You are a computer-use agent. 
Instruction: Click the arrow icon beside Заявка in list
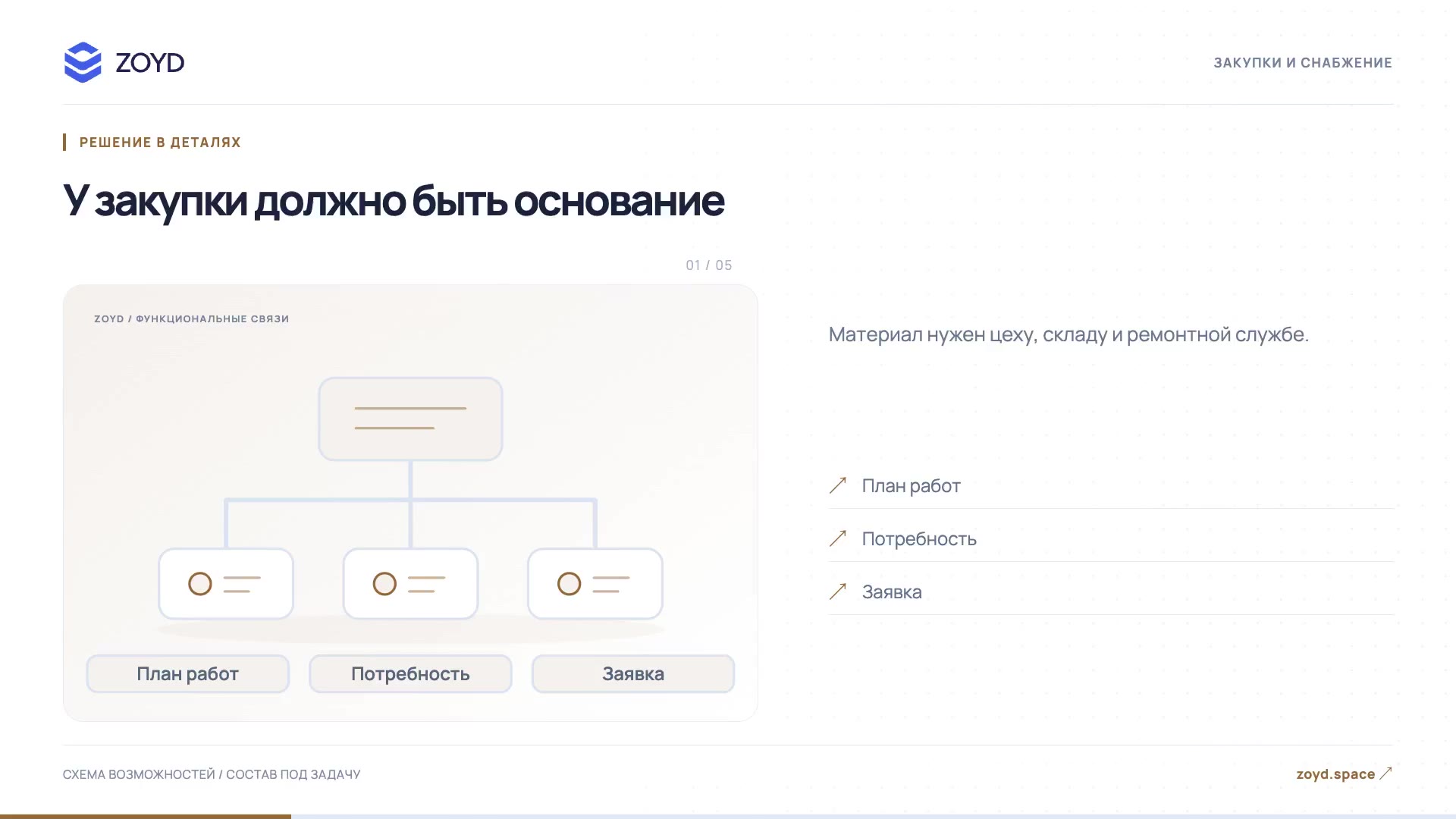tap(838, 591)
